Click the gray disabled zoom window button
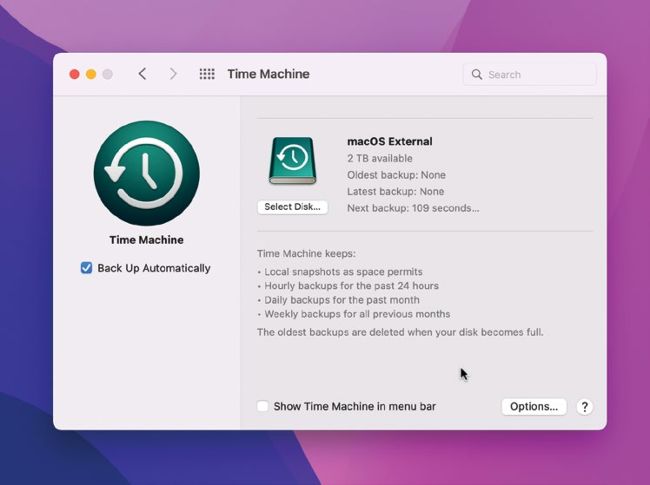Viewport: 650px width, 485px height. click(108, 74)
